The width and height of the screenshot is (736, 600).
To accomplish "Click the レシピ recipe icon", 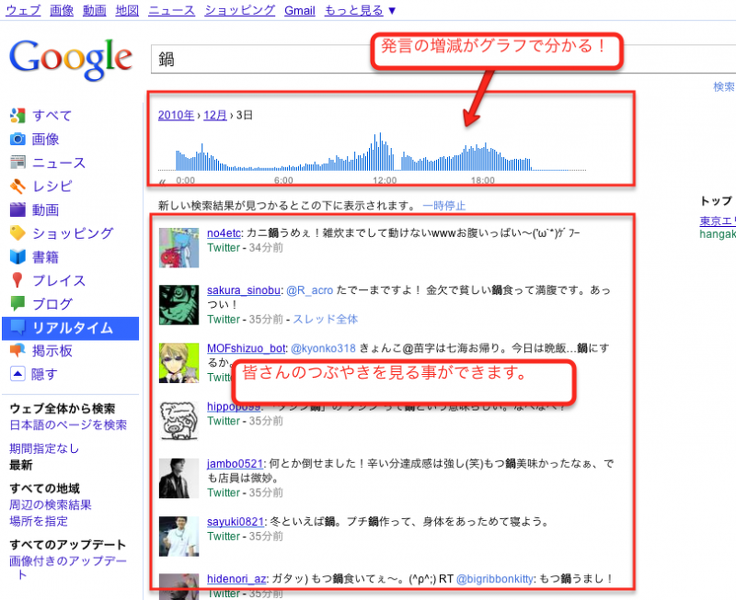I will point(17,186).
